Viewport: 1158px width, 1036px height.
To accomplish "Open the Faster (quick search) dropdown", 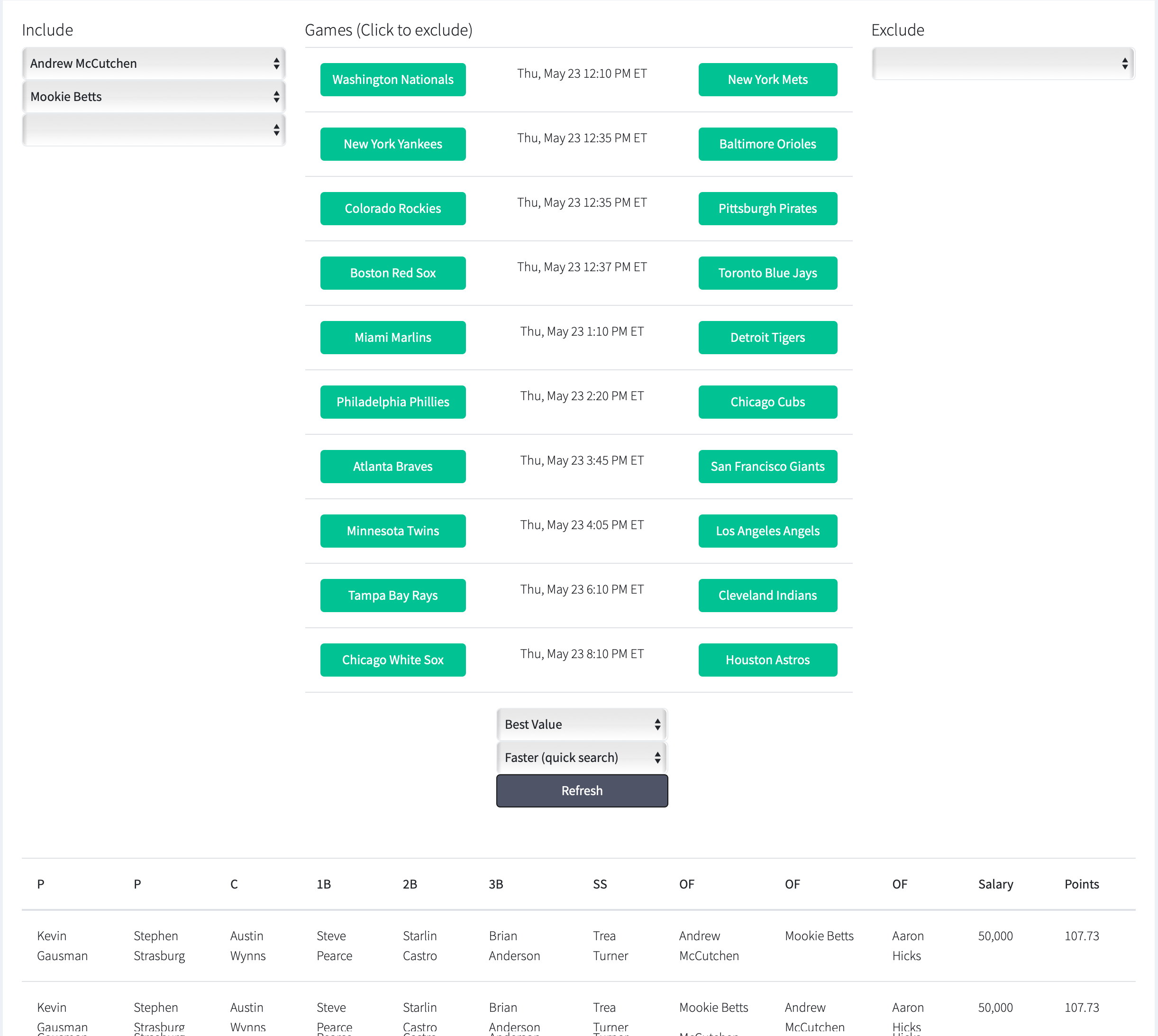I will [582, 757].
